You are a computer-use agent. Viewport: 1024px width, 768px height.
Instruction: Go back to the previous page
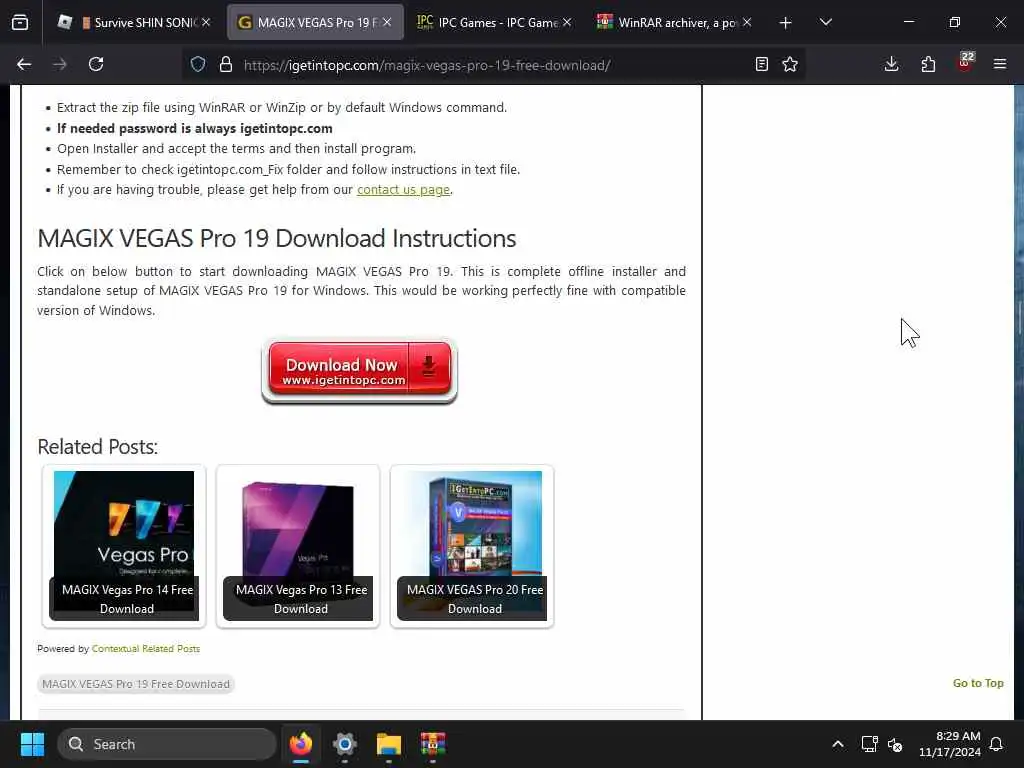24,64
